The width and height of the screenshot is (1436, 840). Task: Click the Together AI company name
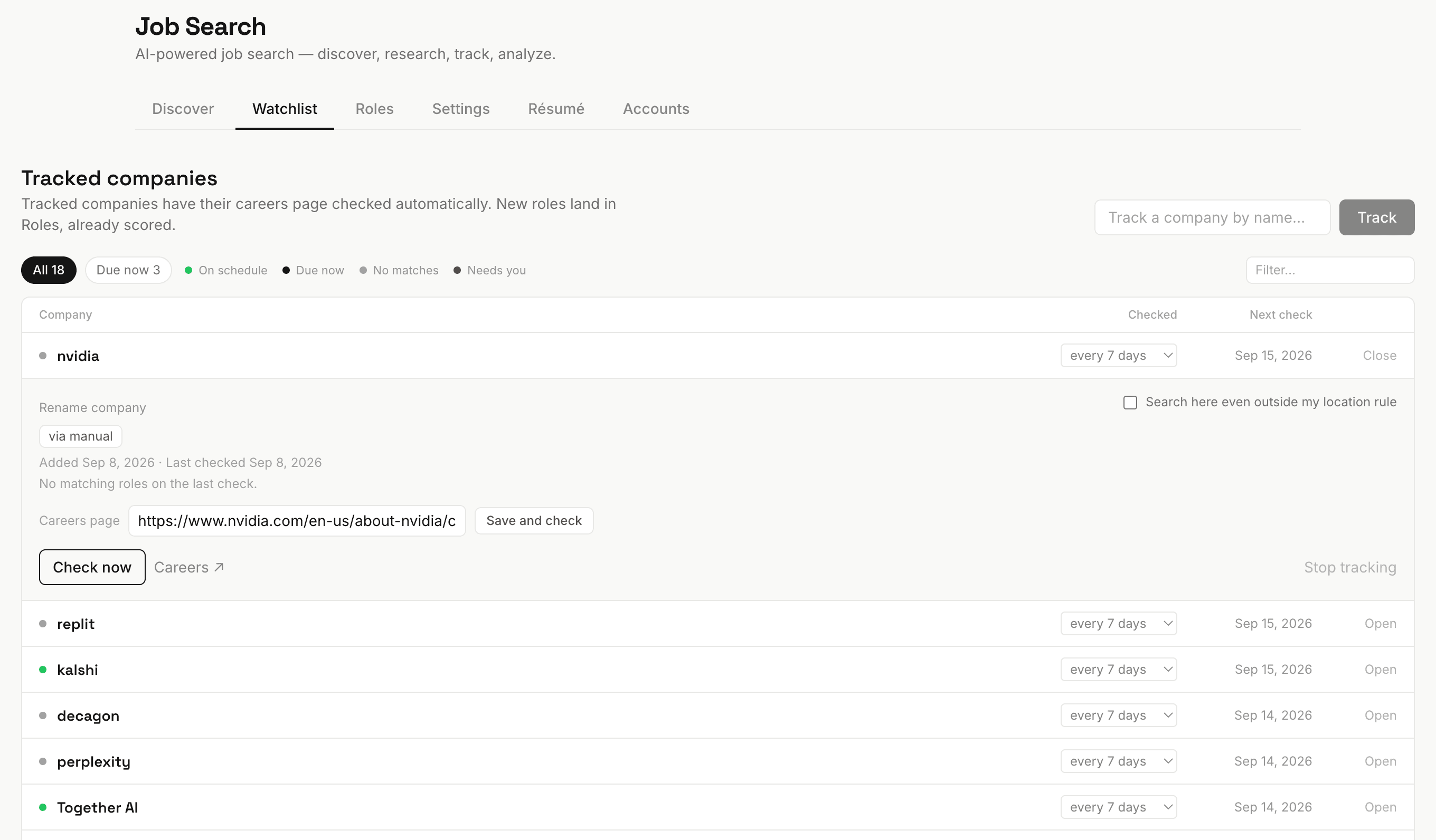pyautogui.click(x=98, y=807)
